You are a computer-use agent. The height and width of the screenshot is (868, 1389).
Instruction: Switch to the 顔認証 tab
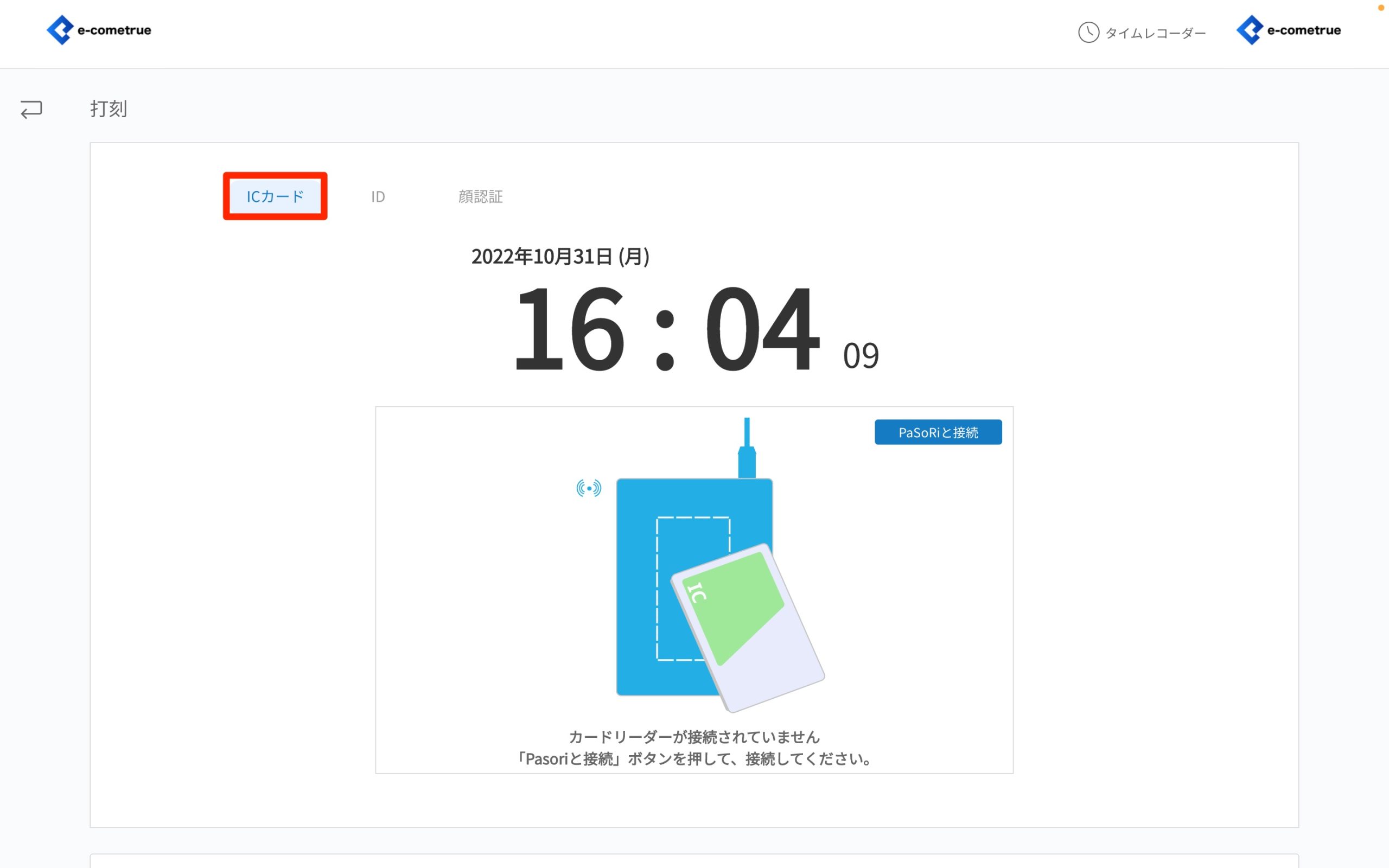480,197
